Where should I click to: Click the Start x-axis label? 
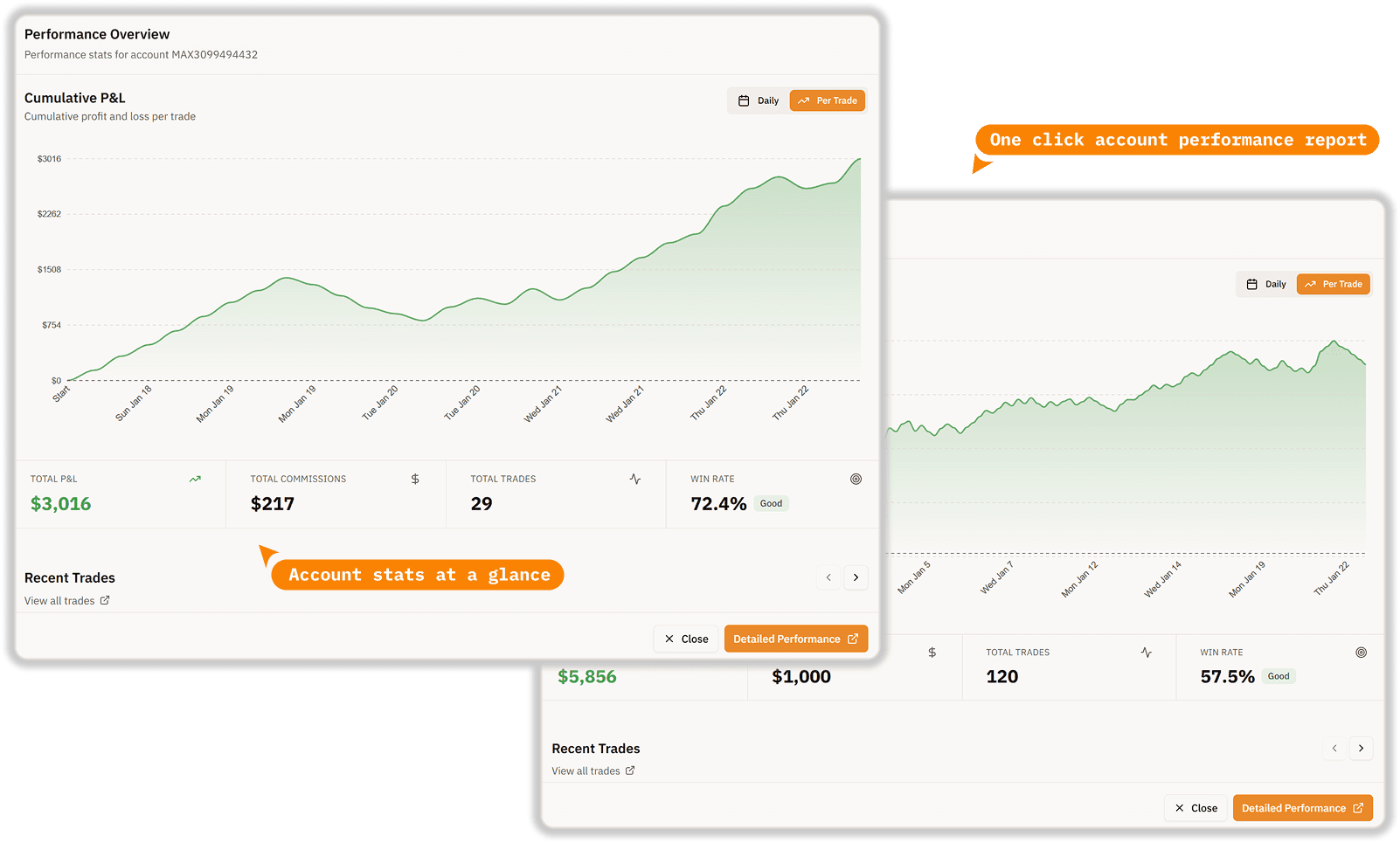pos(61,394)
